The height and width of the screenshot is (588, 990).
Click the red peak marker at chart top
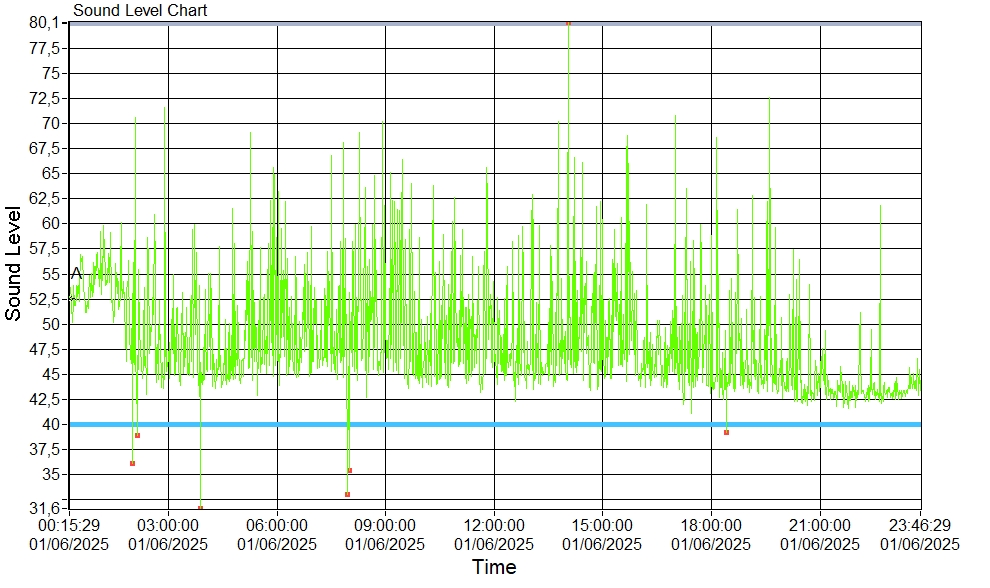(x=568, y=22)
